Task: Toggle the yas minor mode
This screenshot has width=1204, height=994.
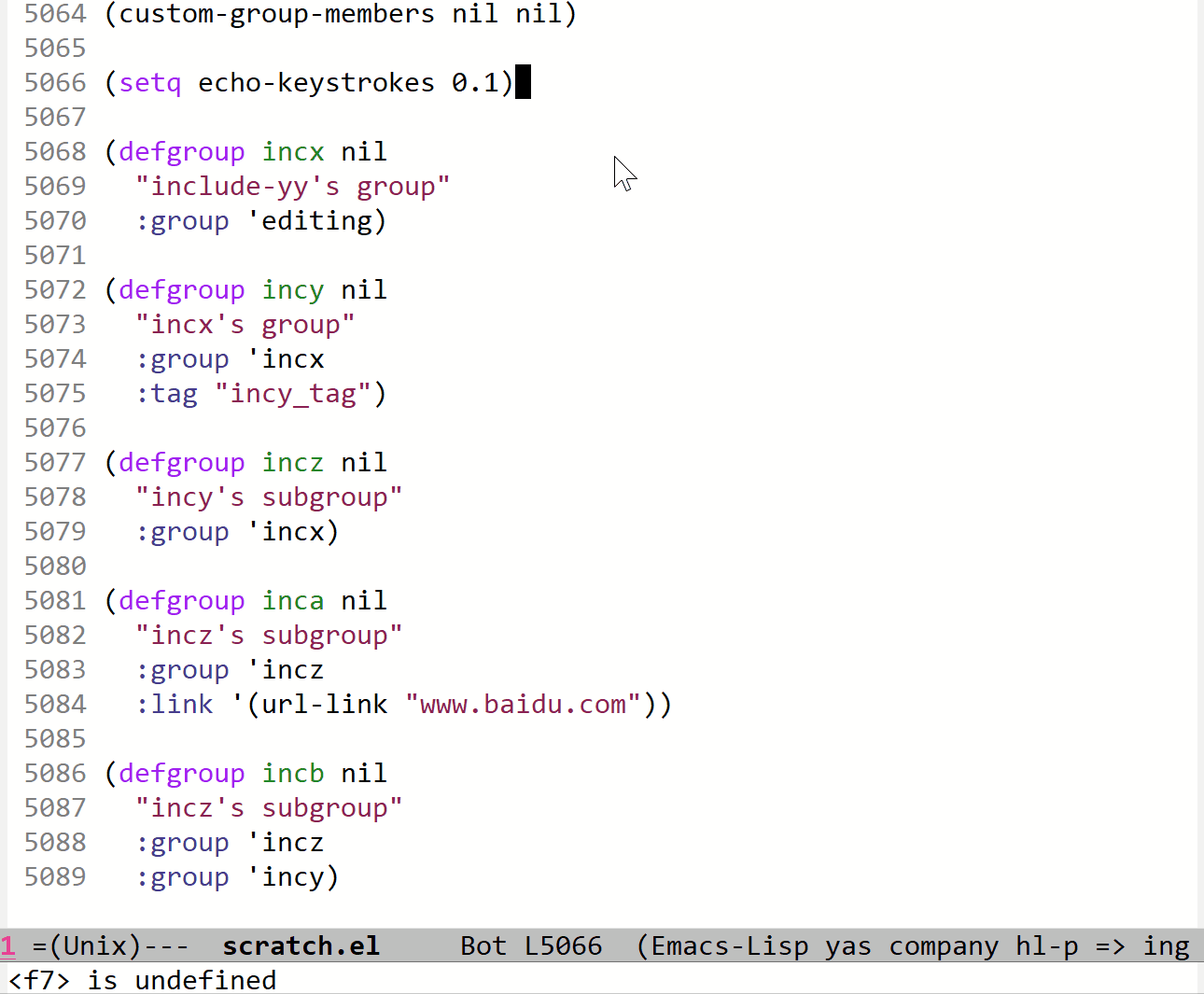Action: point(848,945)
